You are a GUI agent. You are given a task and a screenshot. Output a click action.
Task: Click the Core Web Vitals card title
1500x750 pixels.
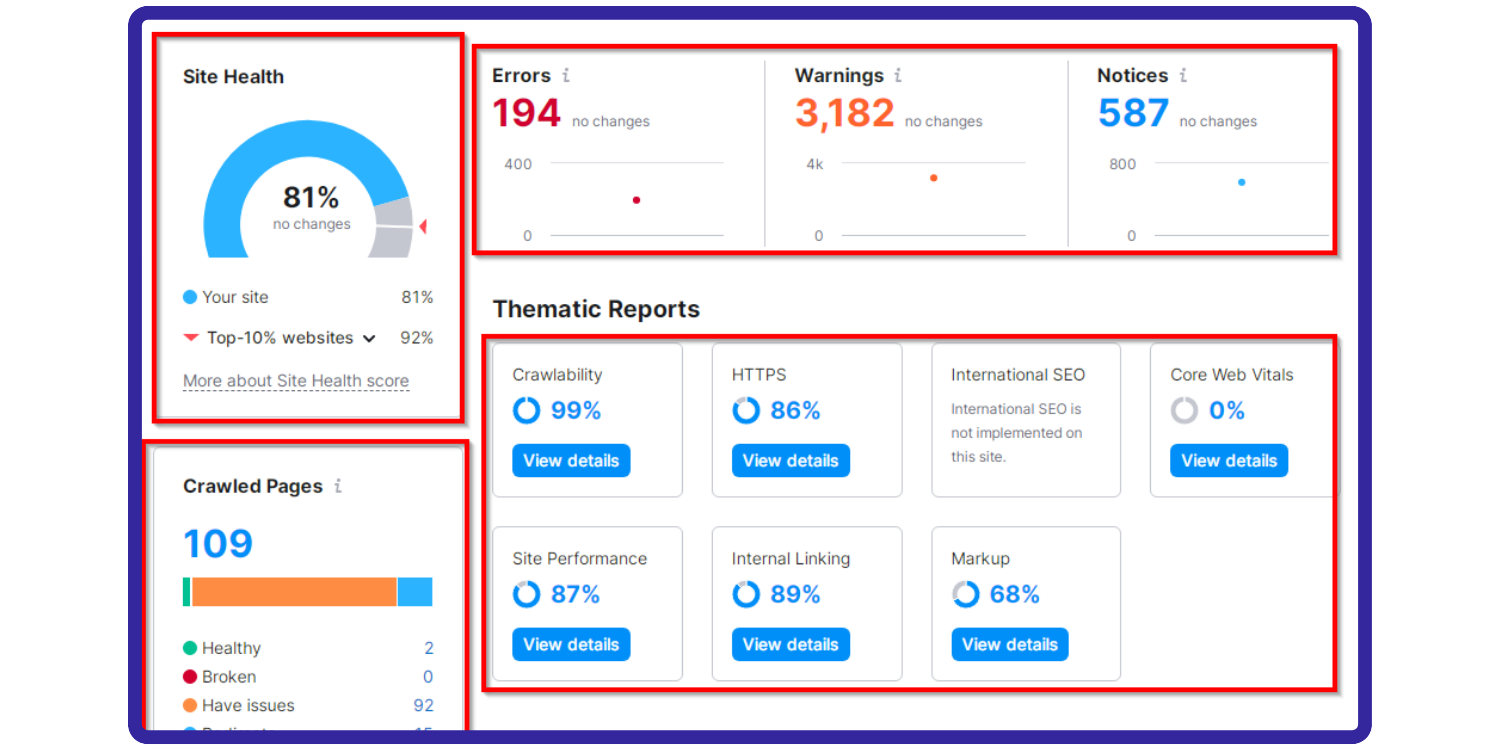click(x=1232, y=375)
